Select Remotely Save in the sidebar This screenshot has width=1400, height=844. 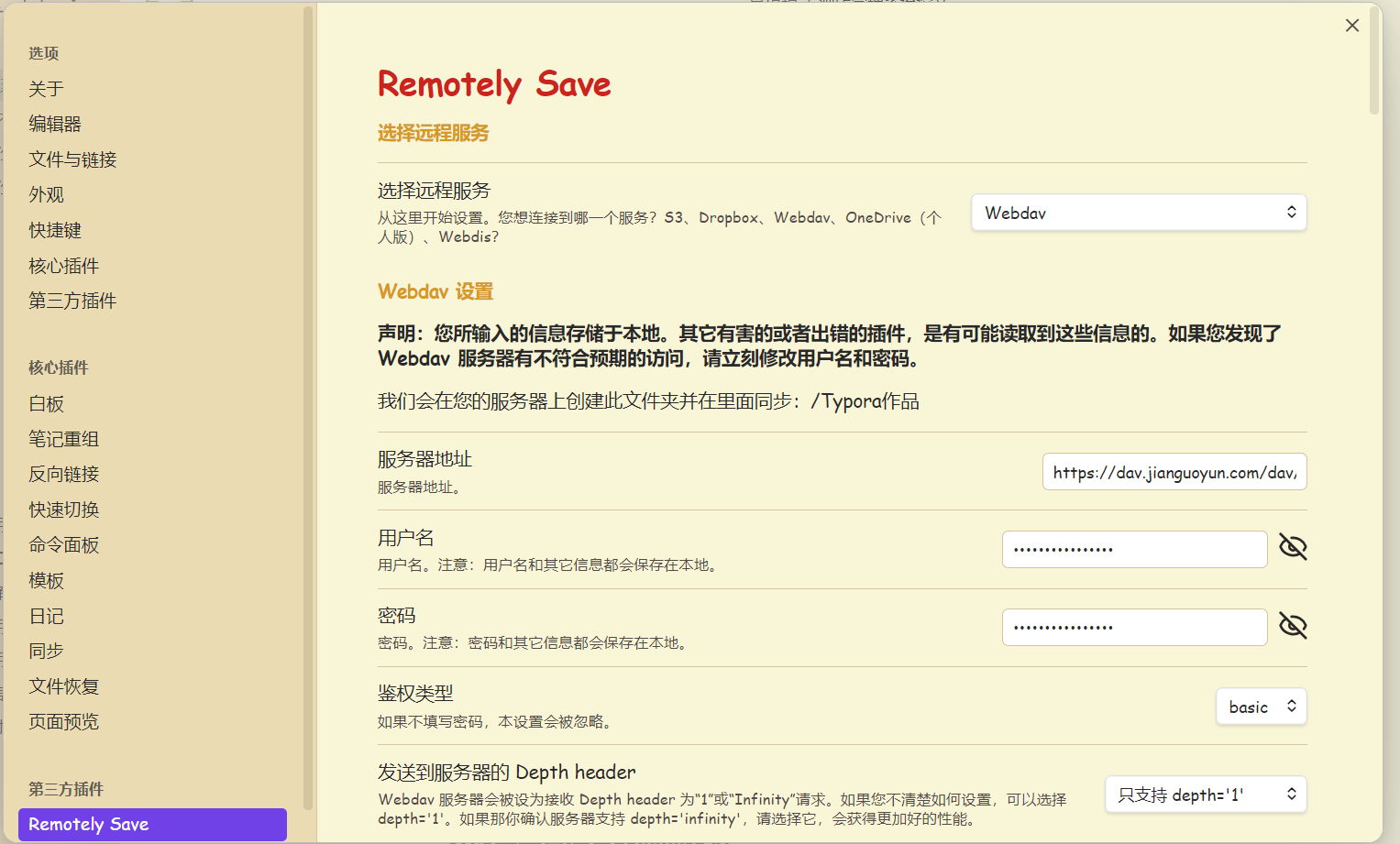(152, 824)
